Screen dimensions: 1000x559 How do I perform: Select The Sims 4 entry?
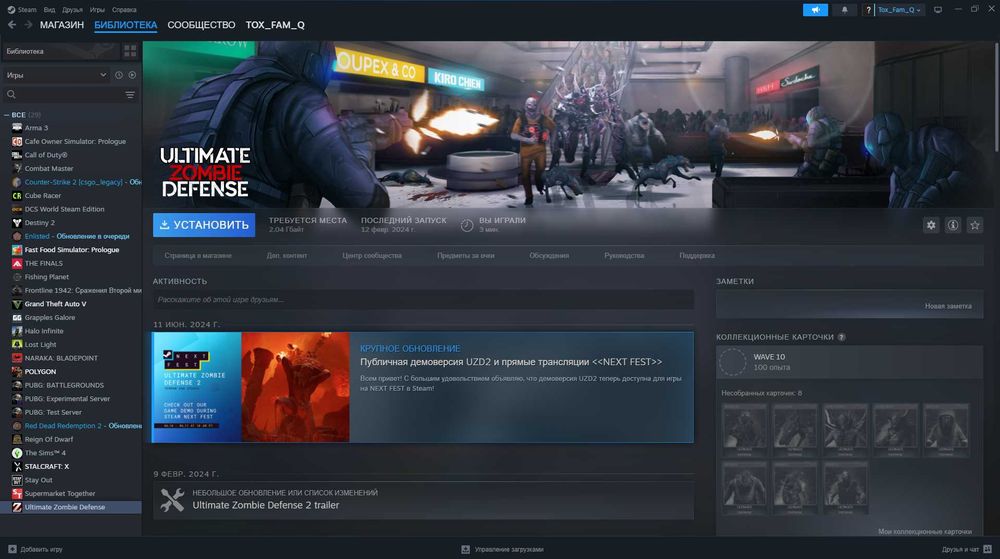(x=45, y=453)
